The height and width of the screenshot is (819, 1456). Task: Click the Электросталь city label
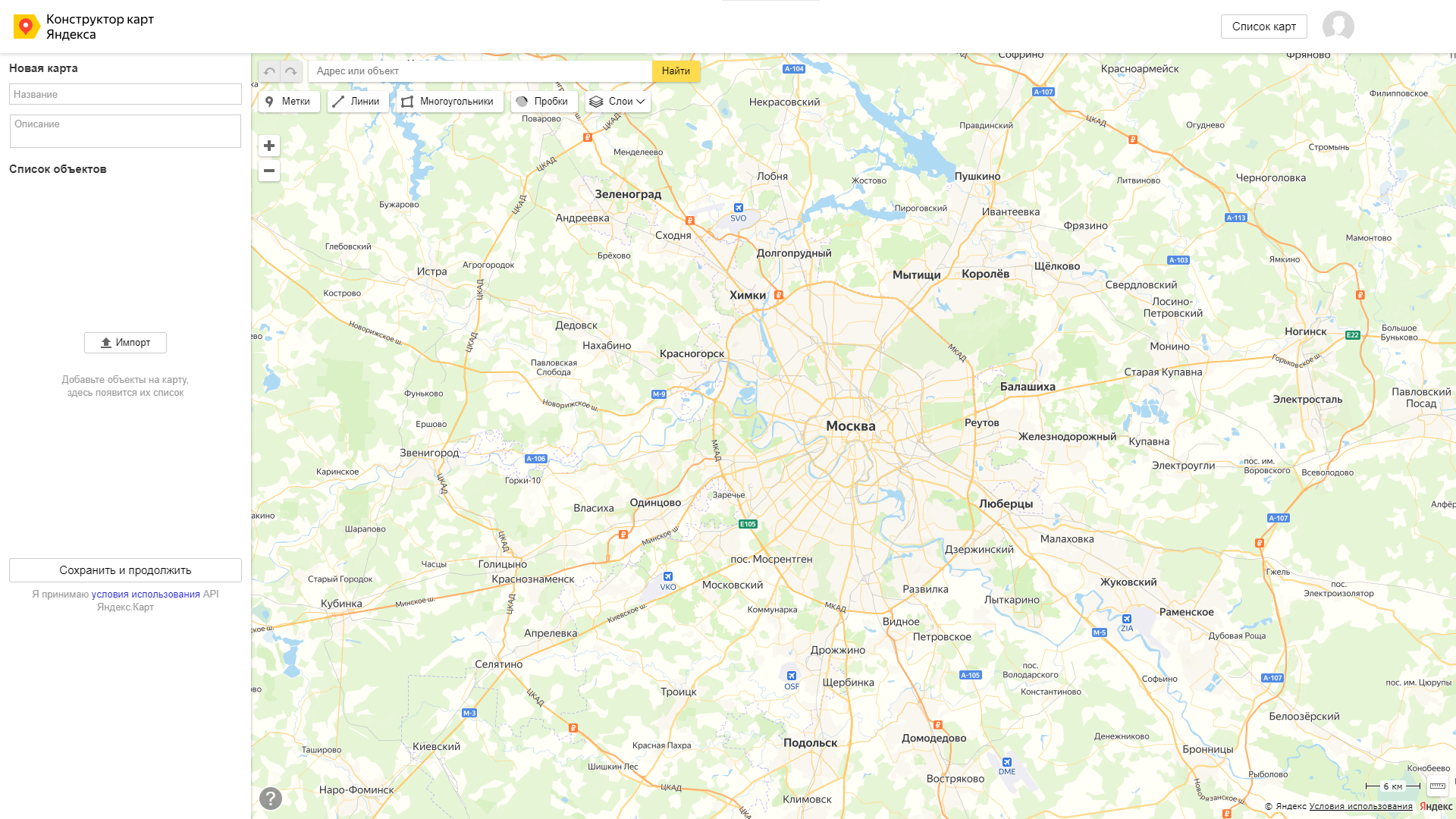[1307, 400]
